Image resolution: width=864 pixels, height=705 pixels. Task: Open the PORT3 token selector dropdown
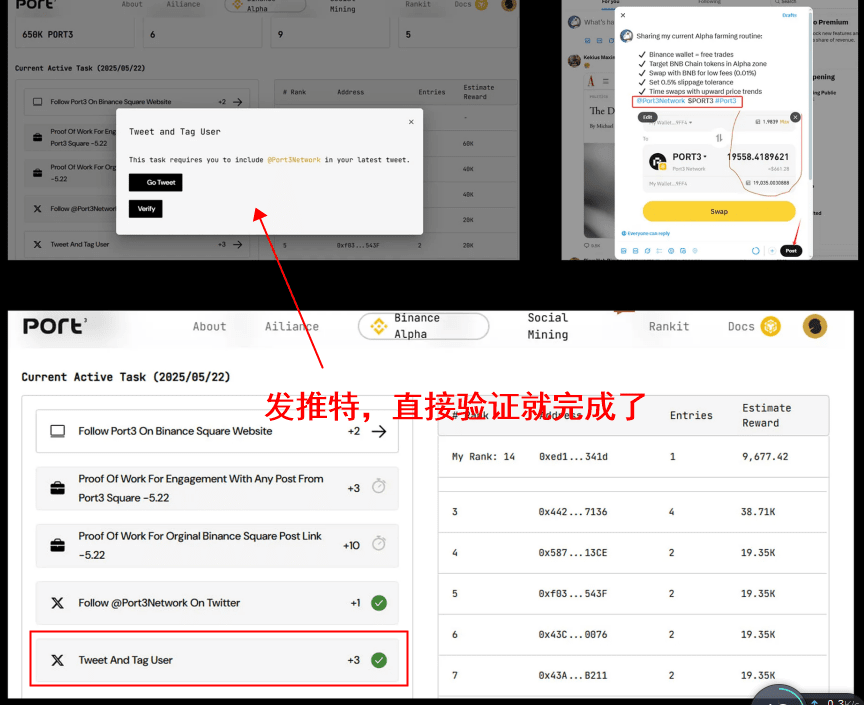pos(689,157)
